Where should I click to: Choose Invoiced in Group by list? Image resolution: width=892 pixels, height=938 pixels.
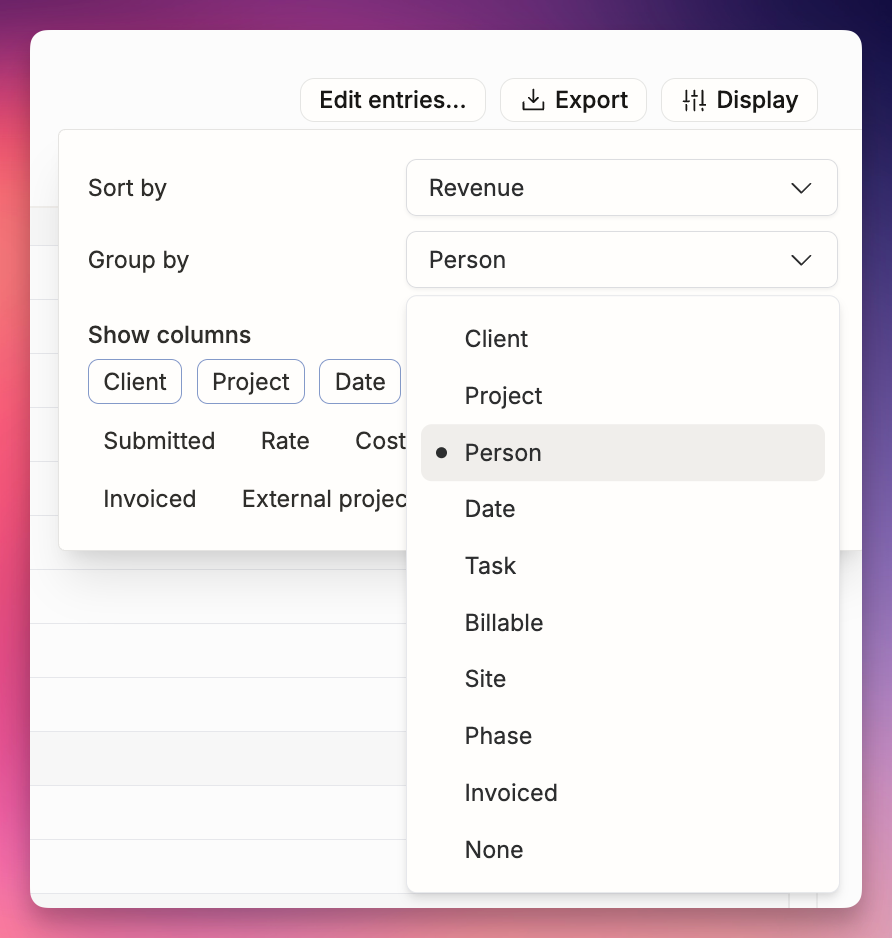coord(623,793)
